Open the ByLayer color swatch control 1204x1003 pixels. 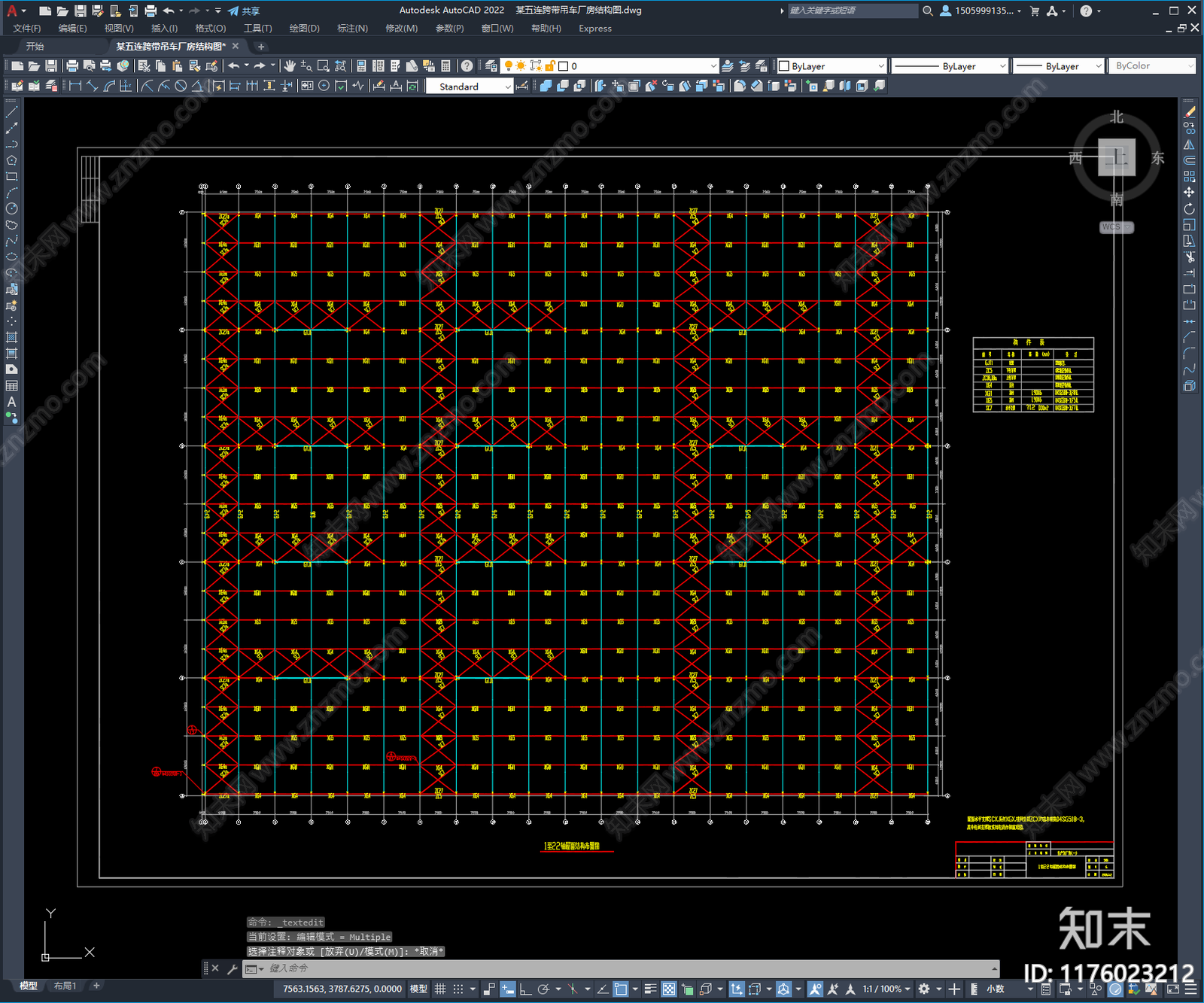(x=832, y=66)
